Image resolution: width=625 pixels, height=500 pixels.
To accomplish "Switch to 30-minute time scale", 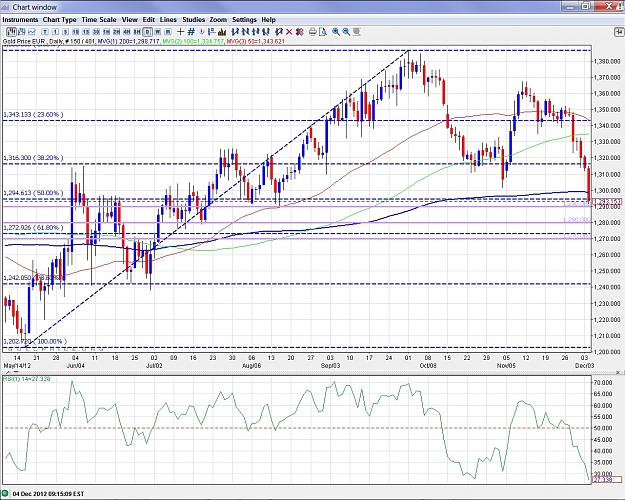I will point(96,32).
